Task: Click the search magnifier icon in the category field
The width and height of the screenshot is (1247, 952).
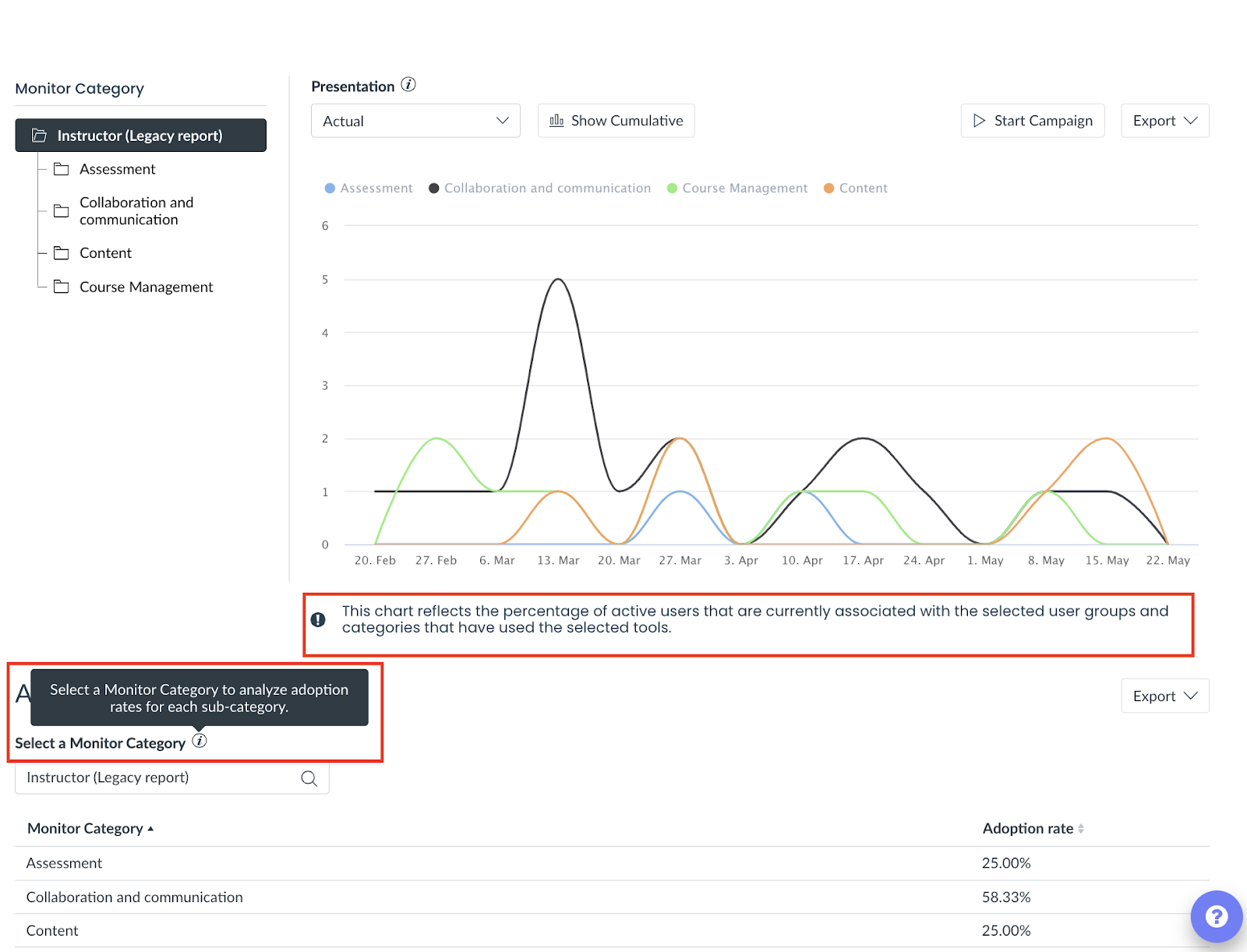Action: click(309, 778)
